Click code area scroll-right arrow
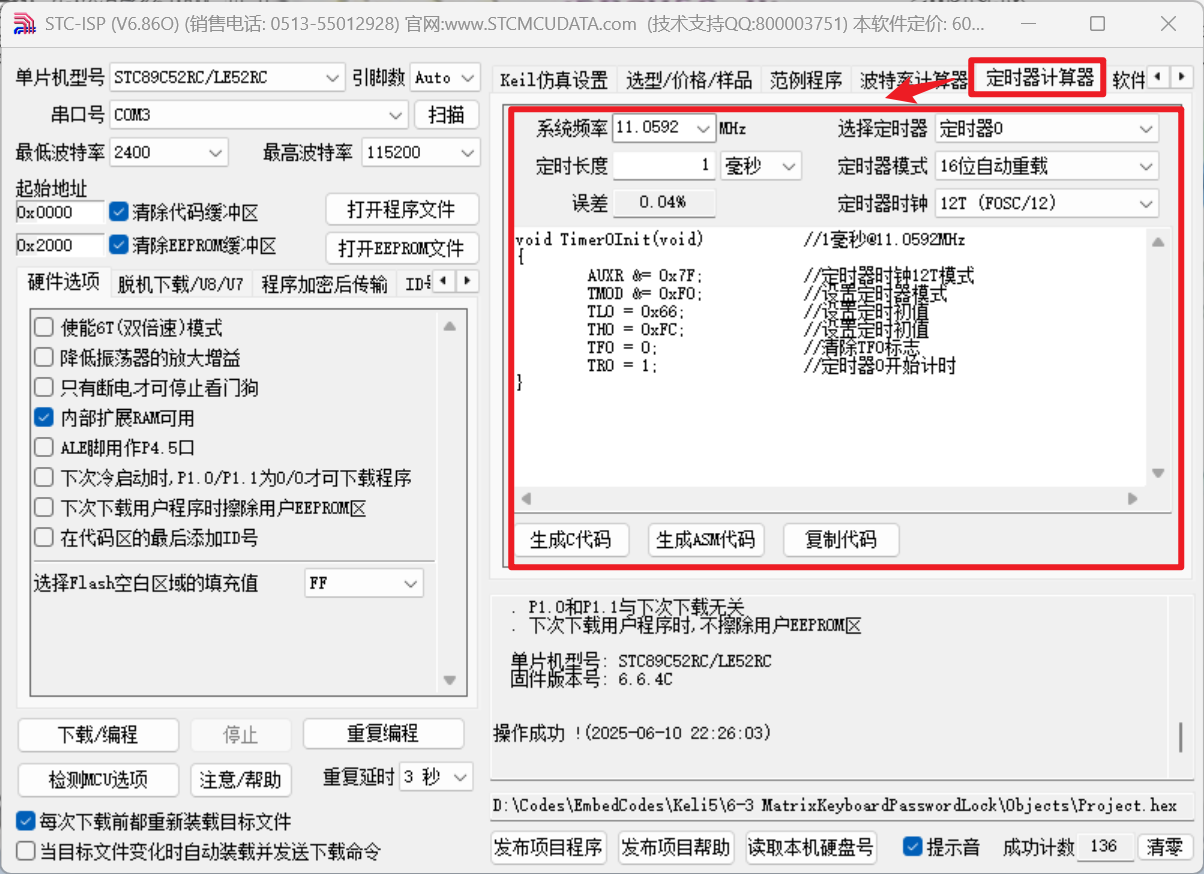1204x874 pixels. [1133, 498]
